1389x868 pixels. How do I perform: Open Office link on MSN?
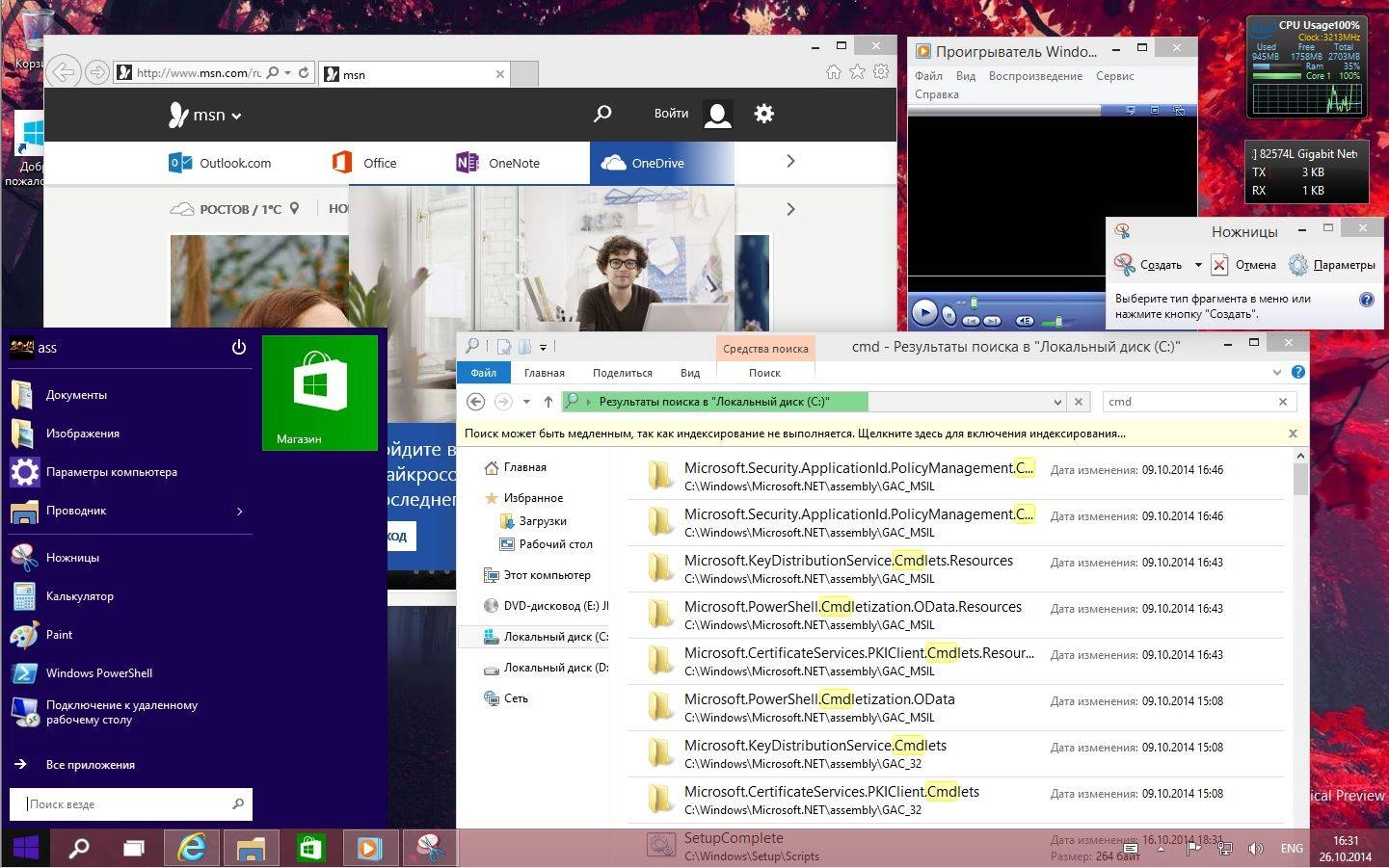coord(364,163)
